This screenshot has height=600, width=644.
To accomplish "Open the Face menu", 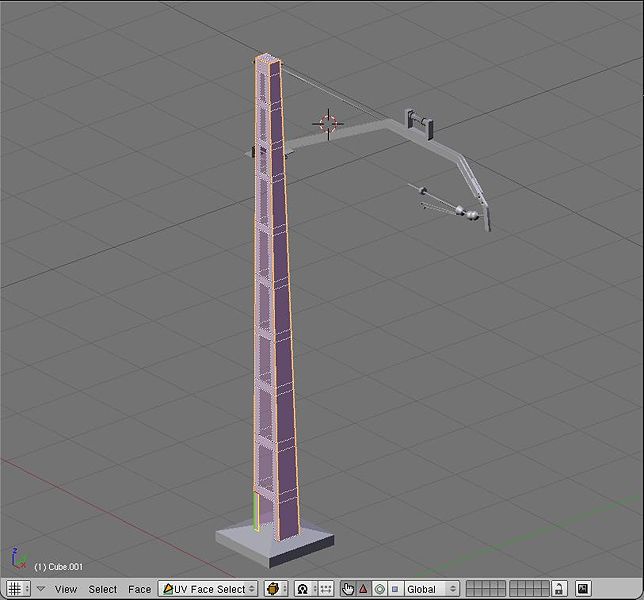I will (139, 589).
